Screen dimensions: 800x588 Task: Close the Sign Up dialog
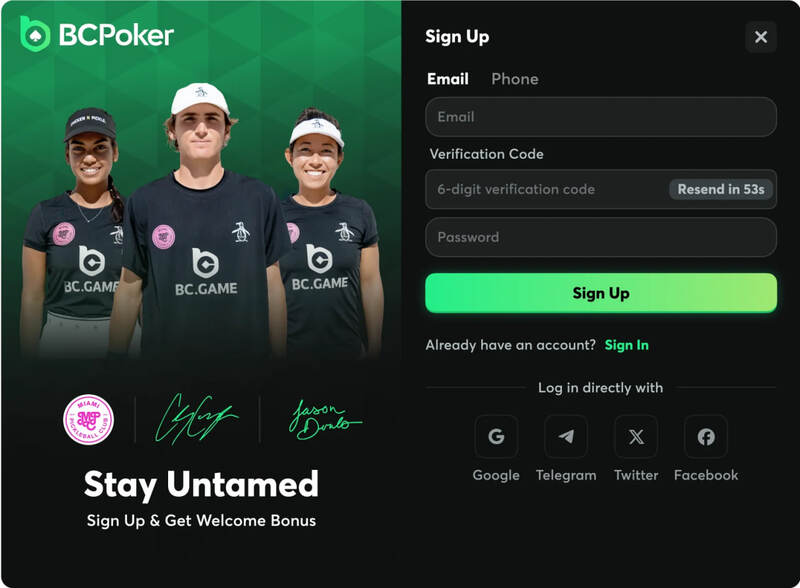point(761,37)
